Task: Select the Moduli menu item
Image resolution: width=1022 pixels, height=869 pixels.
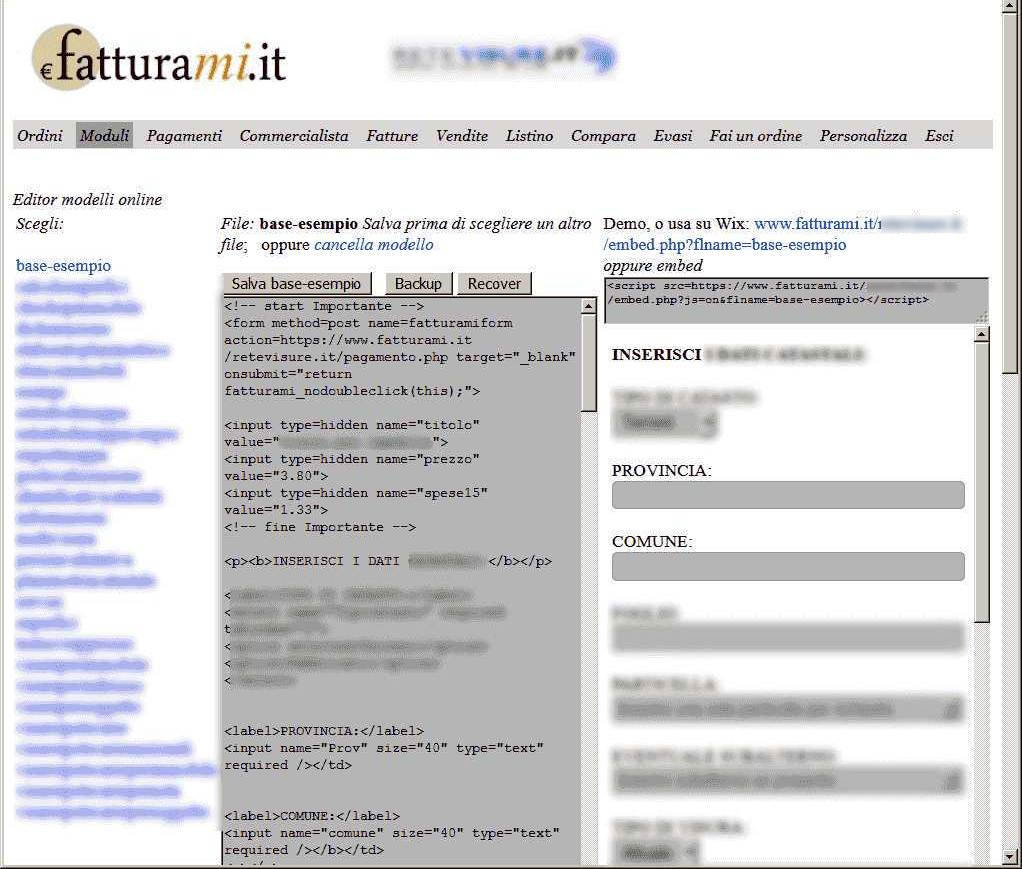Action: 104,136
